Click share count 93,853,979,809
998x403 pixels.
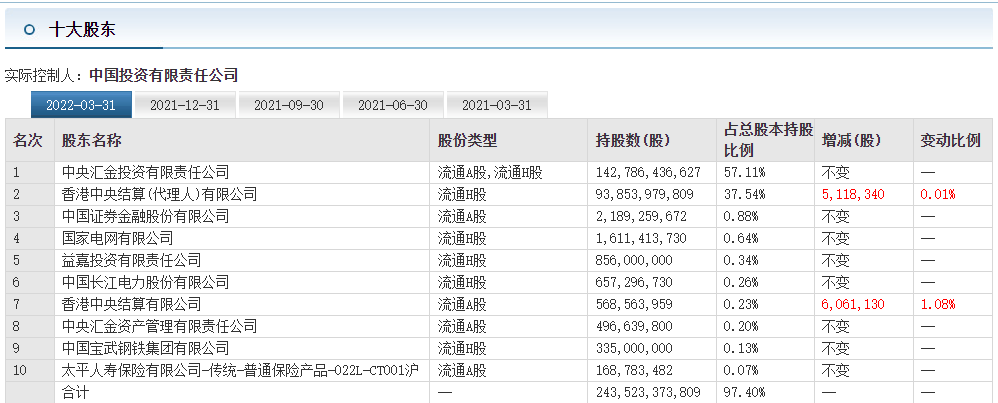645,195
